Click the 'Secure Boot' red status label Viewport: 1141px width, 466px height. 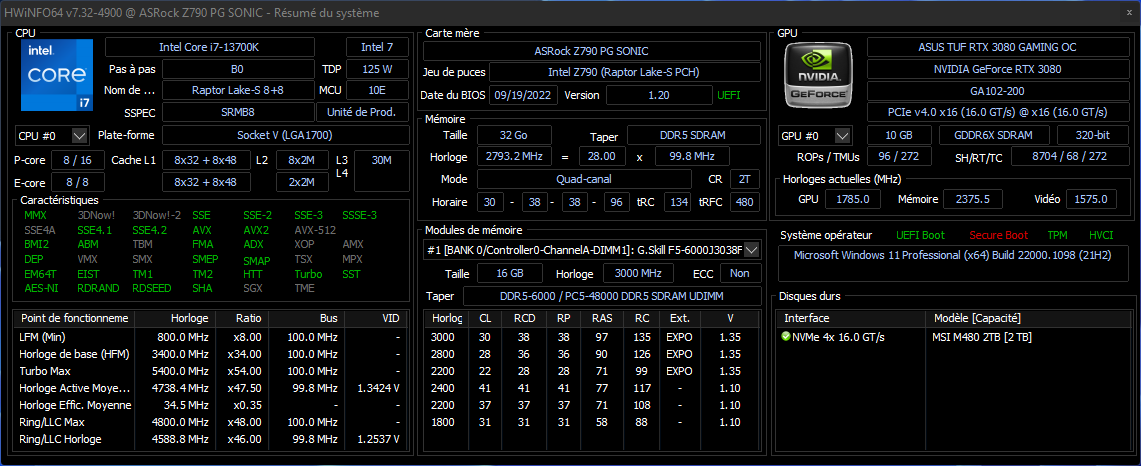(998, 235)
